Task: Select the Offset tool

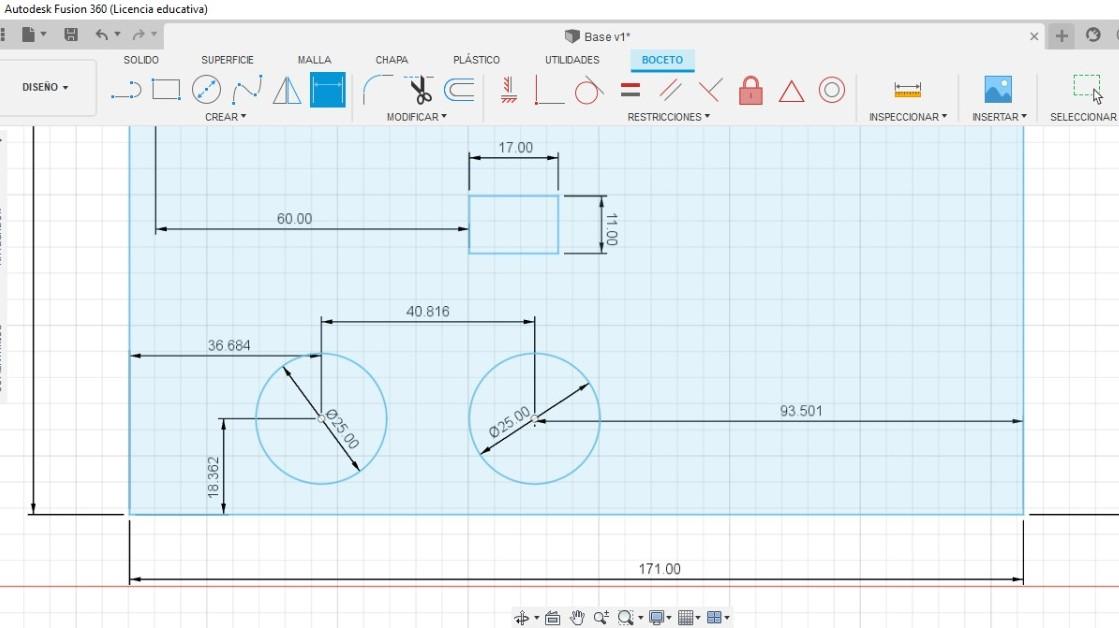Action: tap(459, 90)
